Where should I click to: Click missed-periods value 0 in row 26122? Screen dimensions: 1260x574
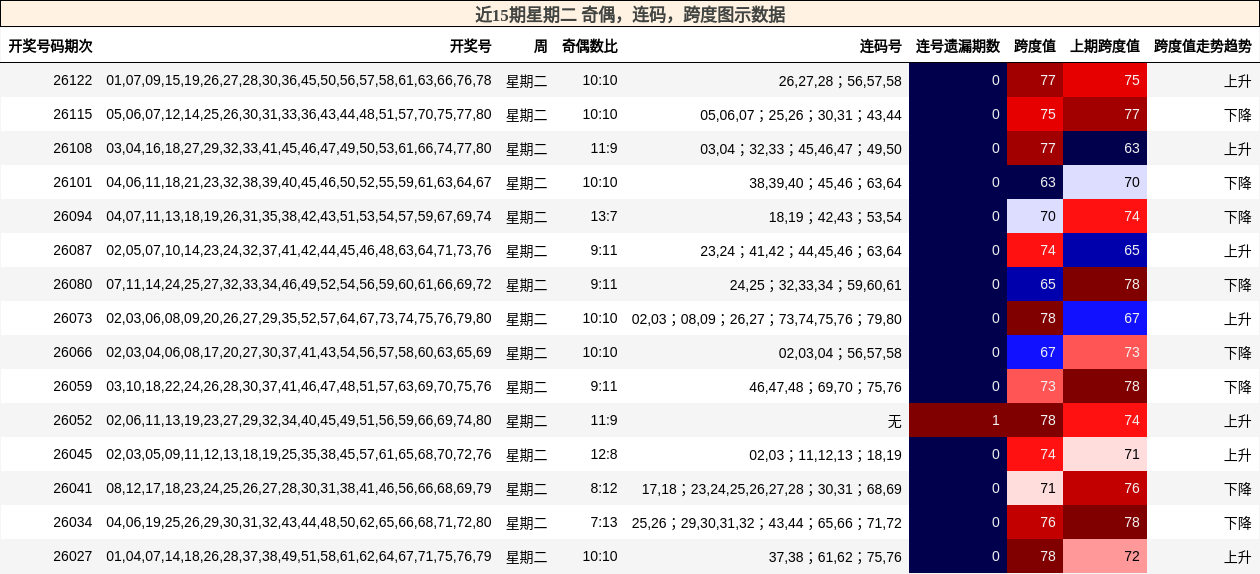point(958,80)
